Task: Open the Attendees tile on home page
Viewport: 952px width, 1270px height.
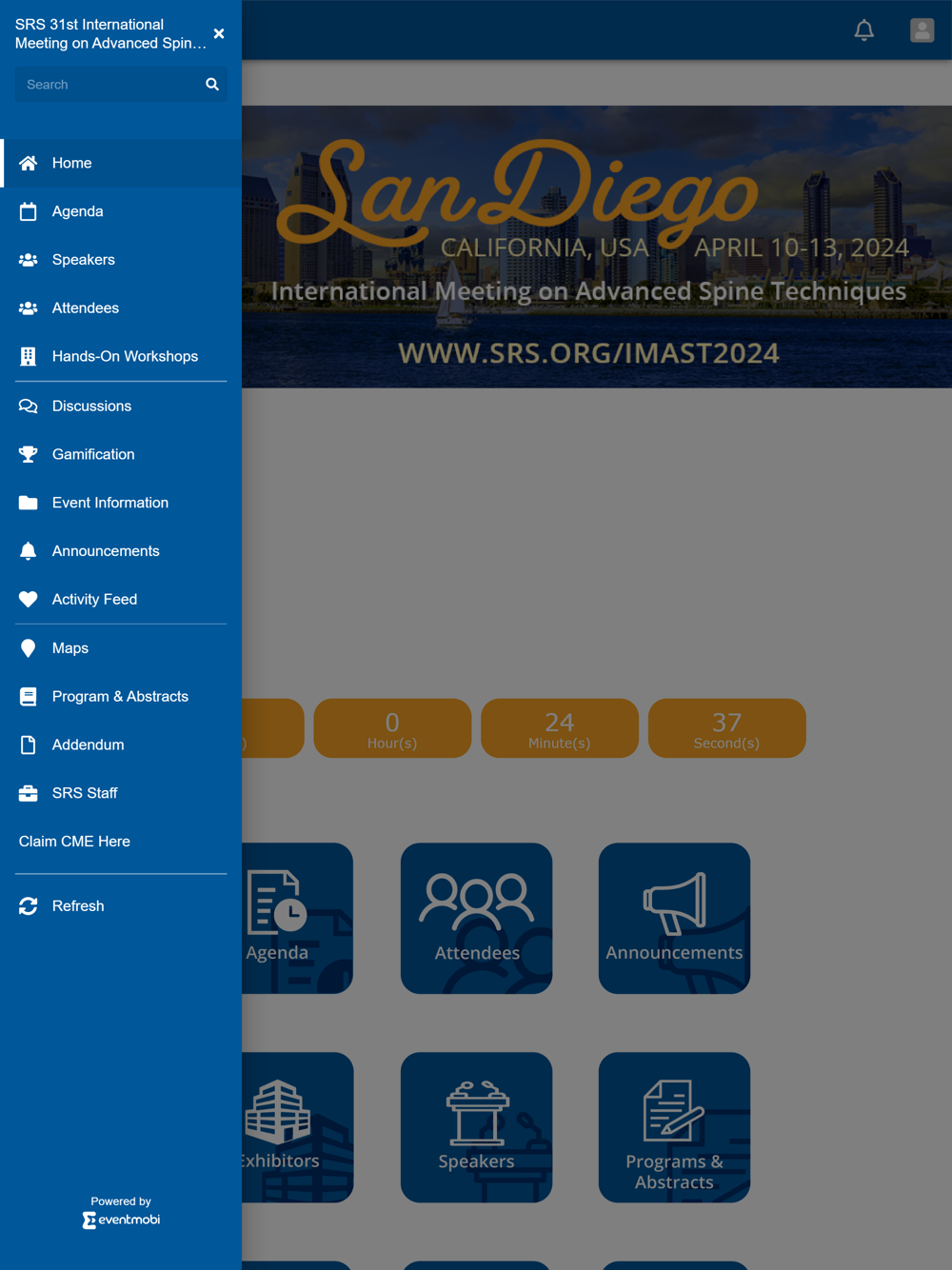Action: coord(477,919)
